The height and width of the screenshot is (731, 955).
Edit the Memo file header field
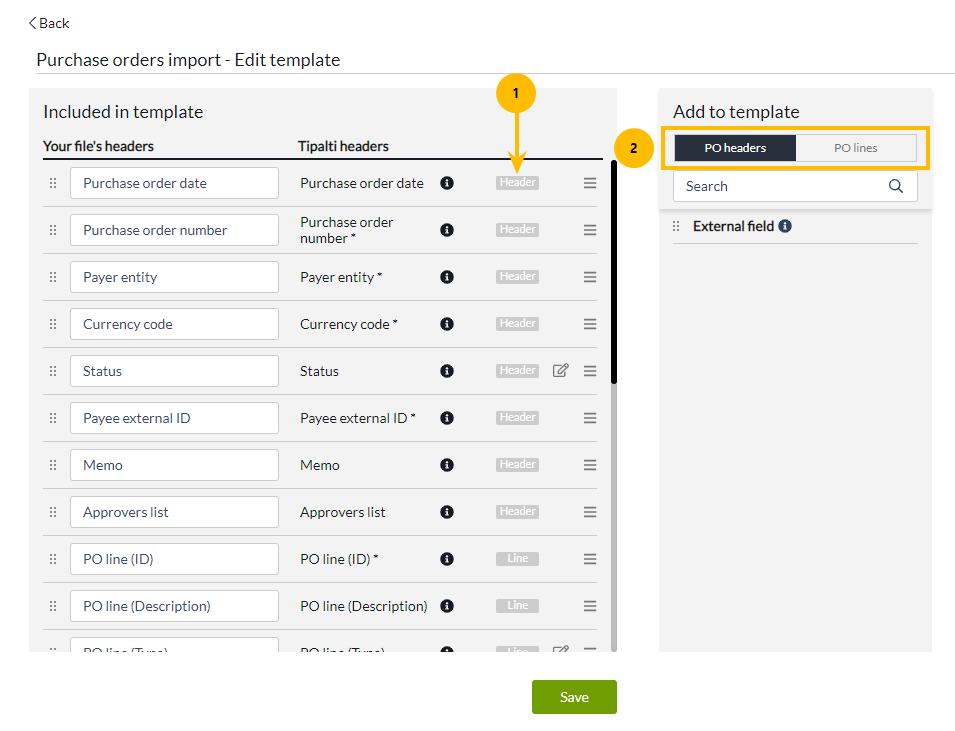[174, 465]
